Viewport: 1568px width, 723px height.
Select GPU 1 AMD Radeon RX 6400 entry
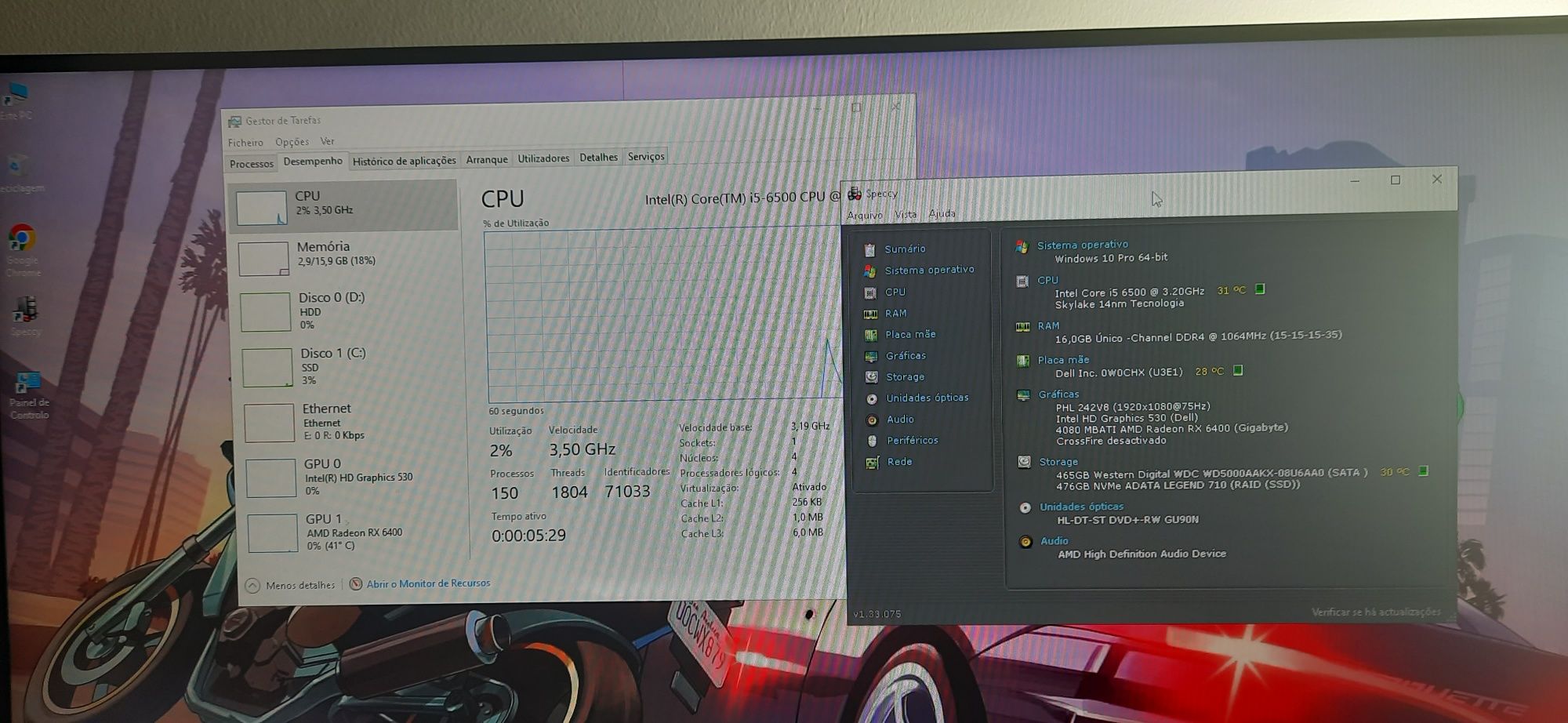point(355,532)
